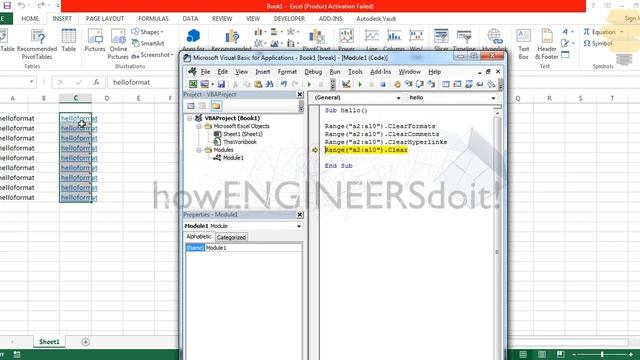Click Excel formula bar showing helloformat
The width and height of the screenshot is (640, 360).
coord(144,82)
